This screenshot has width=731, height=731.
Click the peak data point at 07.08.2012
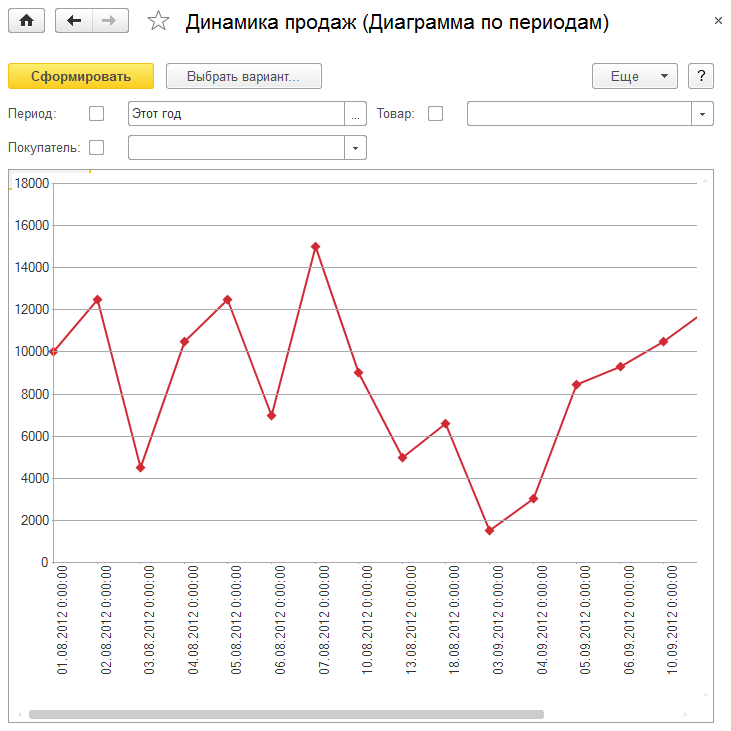[315, 246]
